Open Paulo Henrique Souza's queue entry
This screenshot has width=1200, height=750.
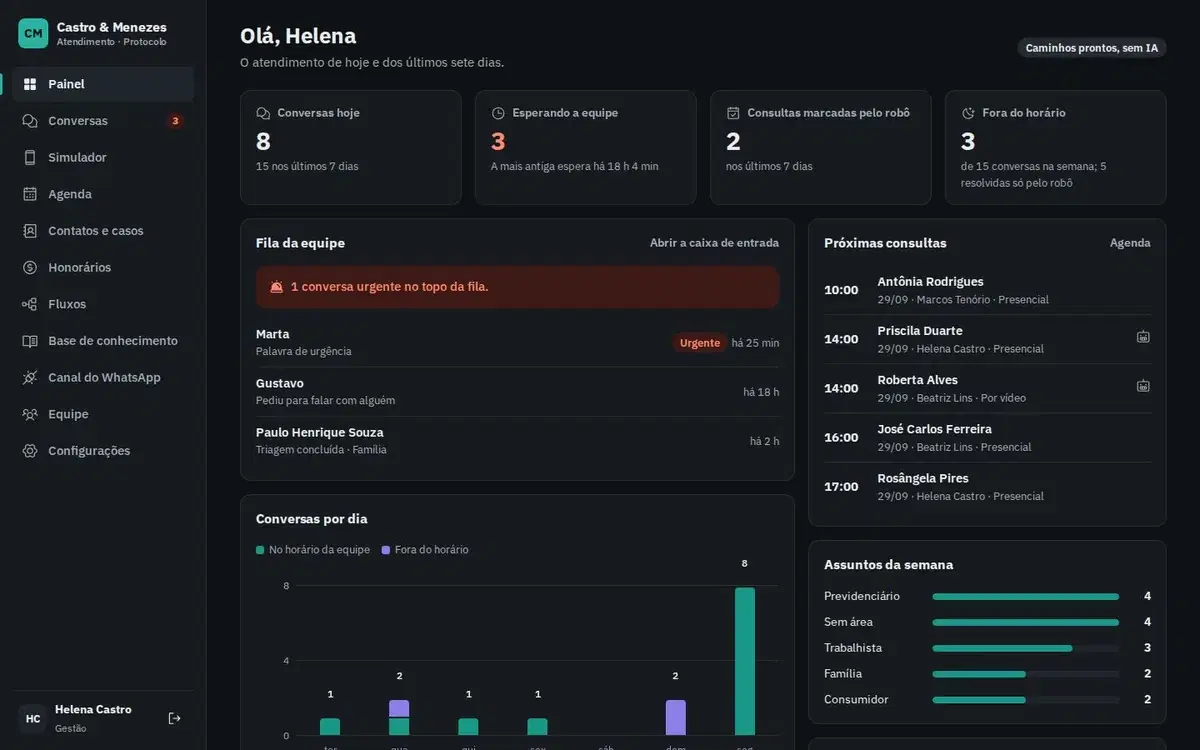517,441
